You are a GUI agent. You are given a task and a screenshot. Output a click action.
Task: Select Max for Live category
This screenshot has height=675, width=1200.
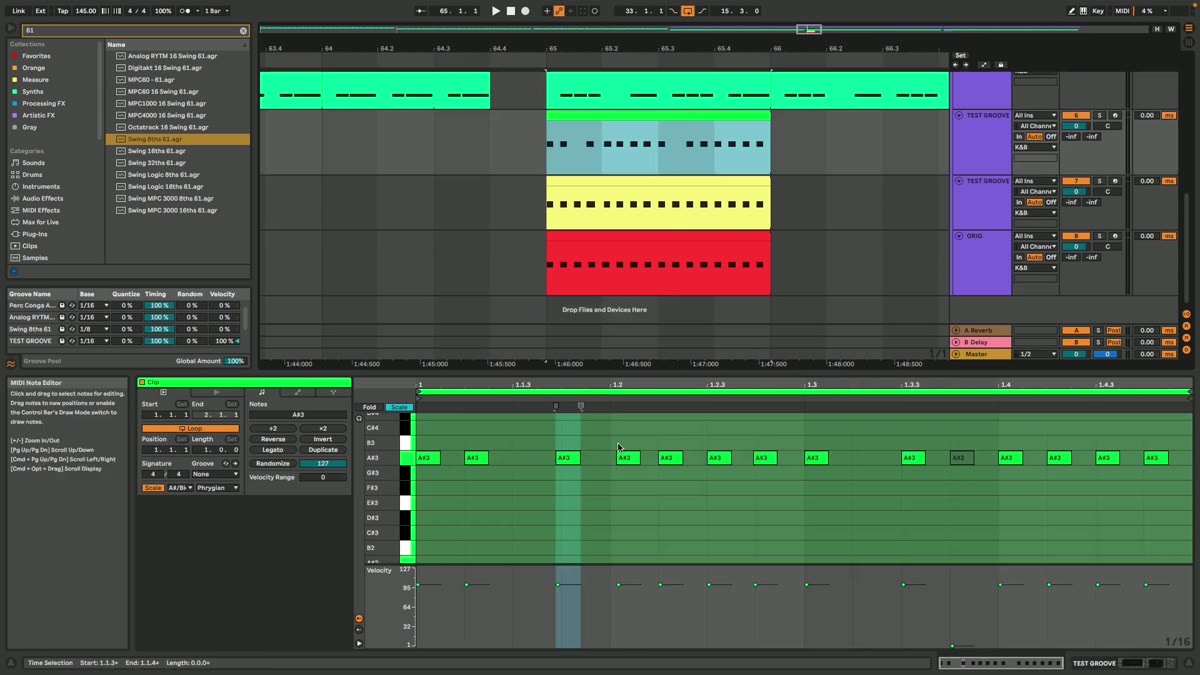click(x=40, y=222)
